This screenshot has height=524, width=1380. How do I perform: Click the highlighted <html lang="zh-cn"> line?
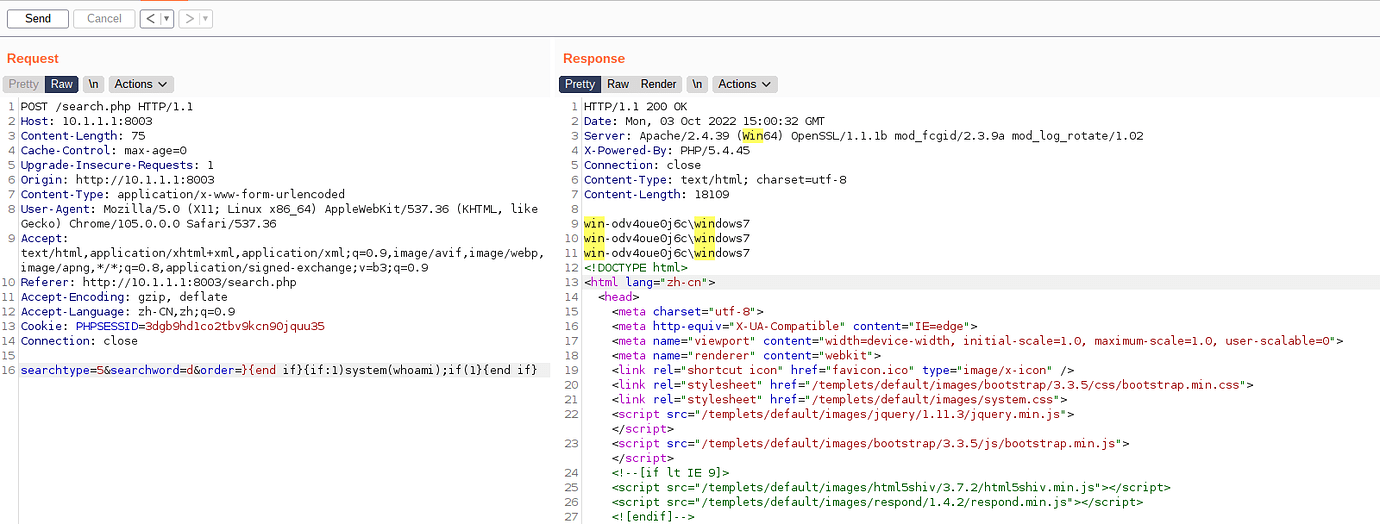pos(650,282)
